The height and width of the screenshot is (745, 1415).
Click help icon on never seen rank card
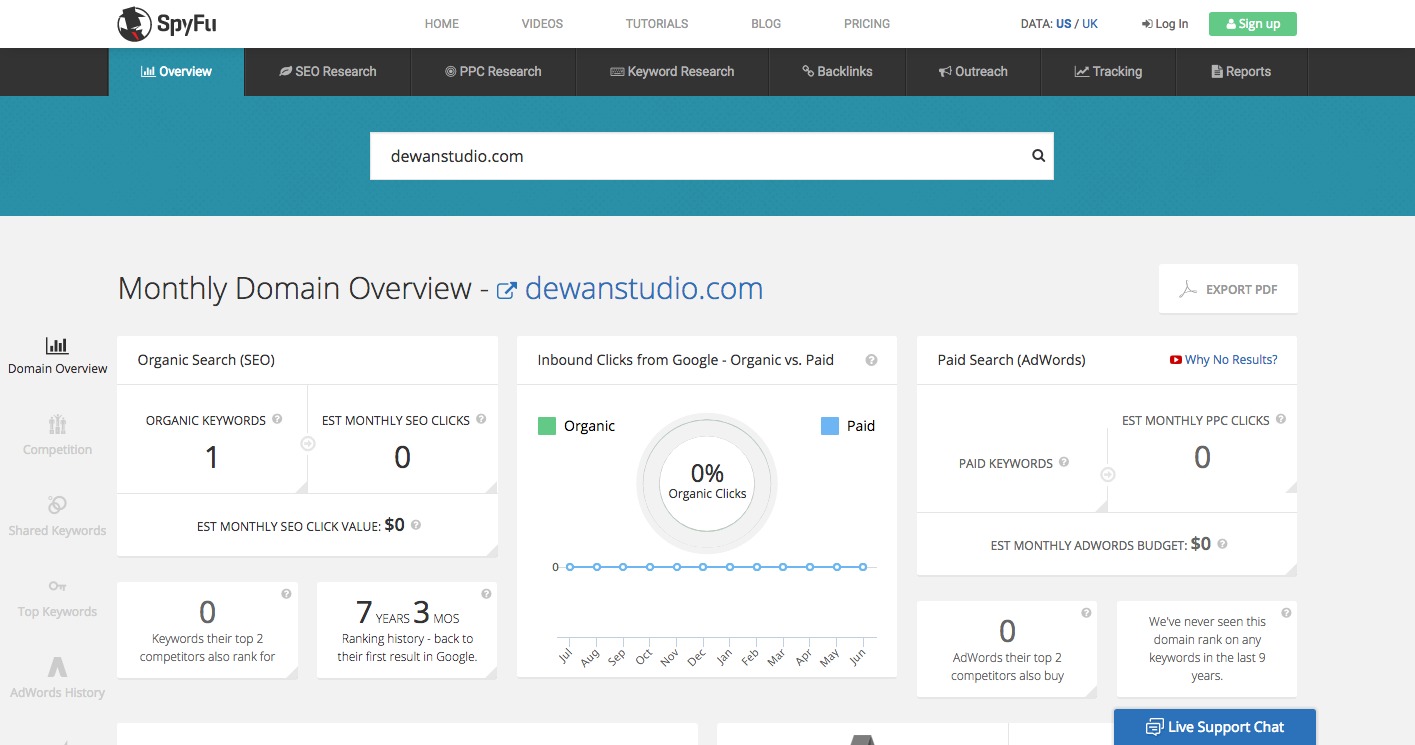(1286, 613)
